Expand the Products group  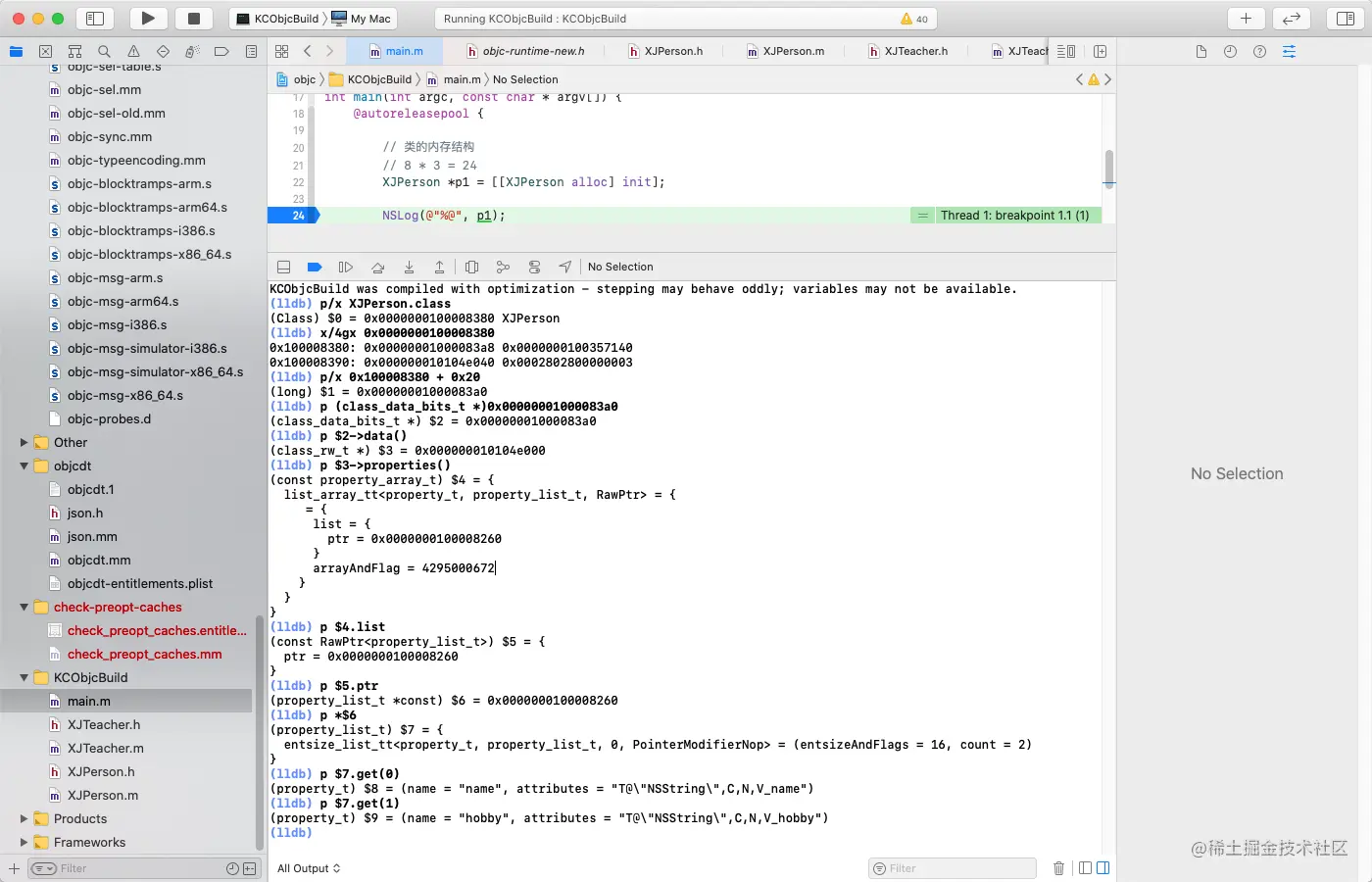(x=24, y=819)
